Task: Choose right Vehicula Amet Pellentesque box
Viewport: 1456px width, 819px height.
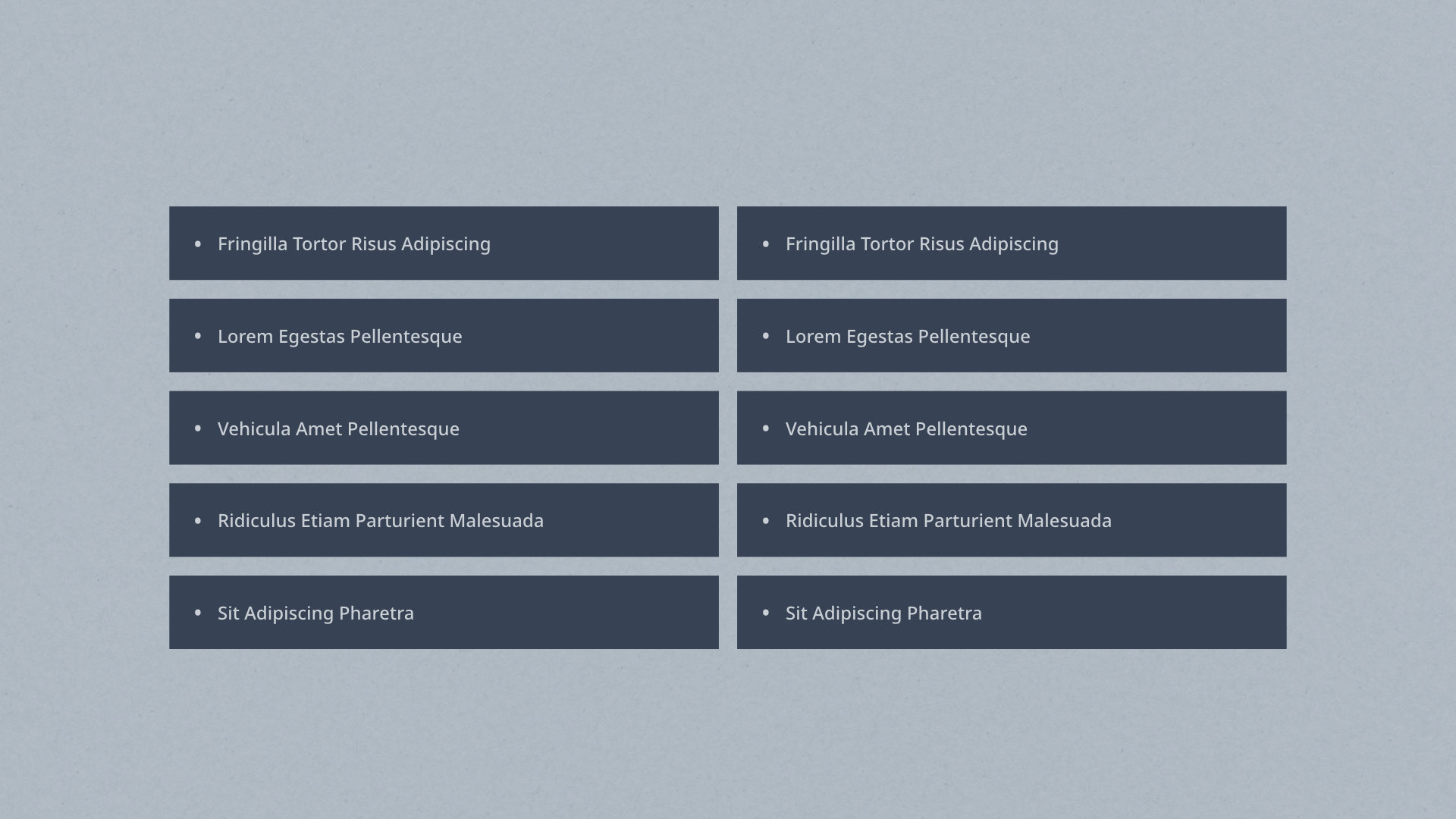Action: click(1012, 428)
